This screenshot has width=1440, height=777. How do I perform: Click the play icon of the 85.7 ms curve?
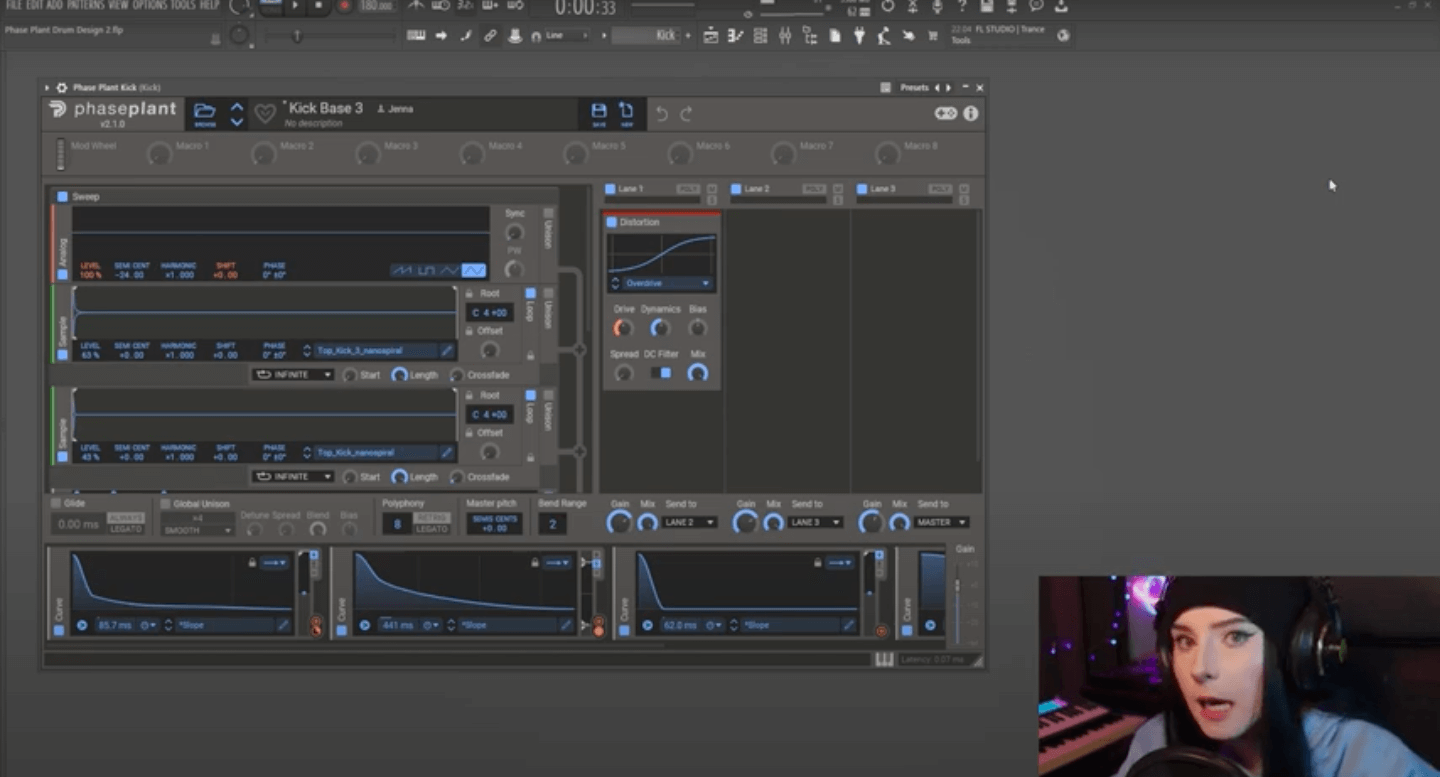pyautogui.click(x=82, y=625)
